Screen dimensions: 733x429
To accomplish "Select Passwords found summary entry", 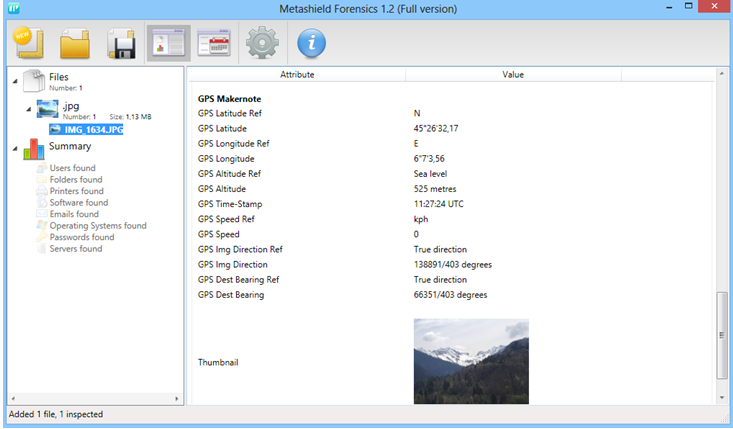I will point(81,237).
